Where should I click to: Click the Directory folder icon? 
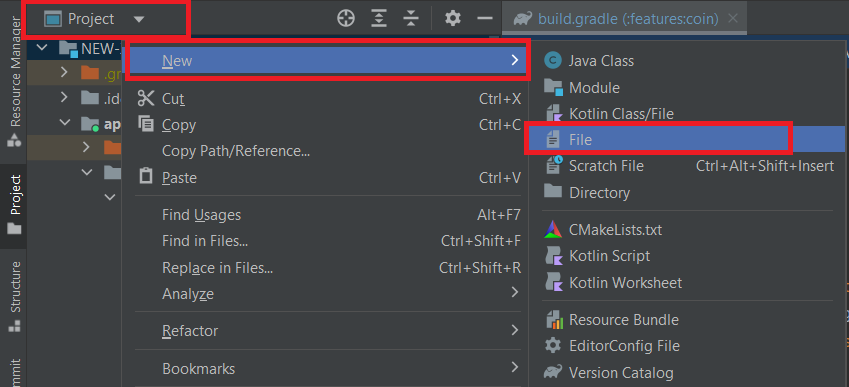coord(553,191)
